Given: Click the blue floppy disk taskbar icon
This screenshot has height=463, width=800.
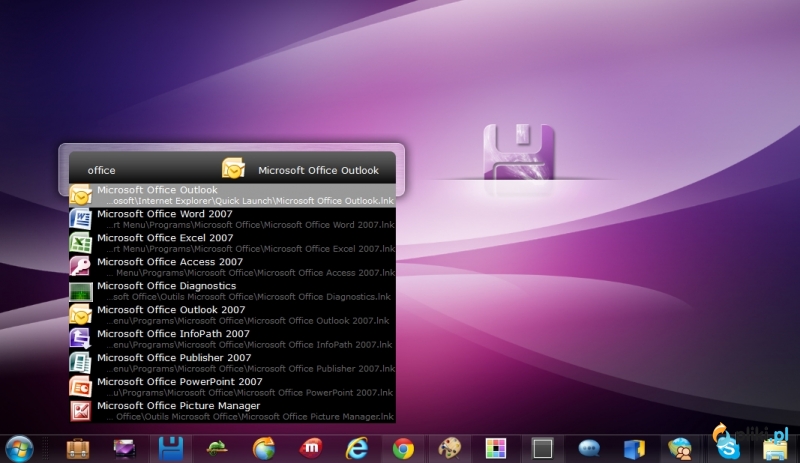Looking at the screenshot, I should click(x=171, y=449).
